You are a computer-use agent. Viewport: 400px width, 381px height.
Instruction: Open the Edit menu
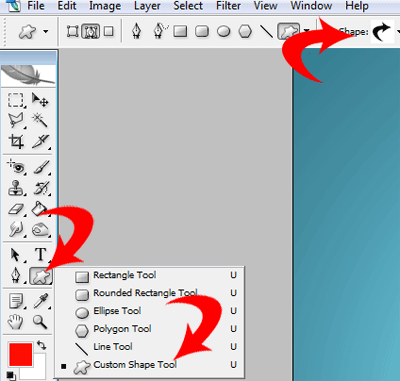click(67, 6)
